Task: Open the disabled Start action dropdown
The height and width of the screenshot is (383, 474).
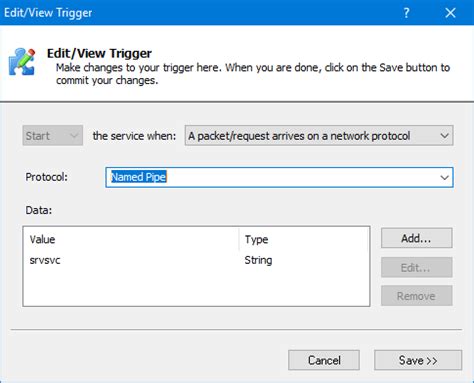Action: tap(53, 136)
